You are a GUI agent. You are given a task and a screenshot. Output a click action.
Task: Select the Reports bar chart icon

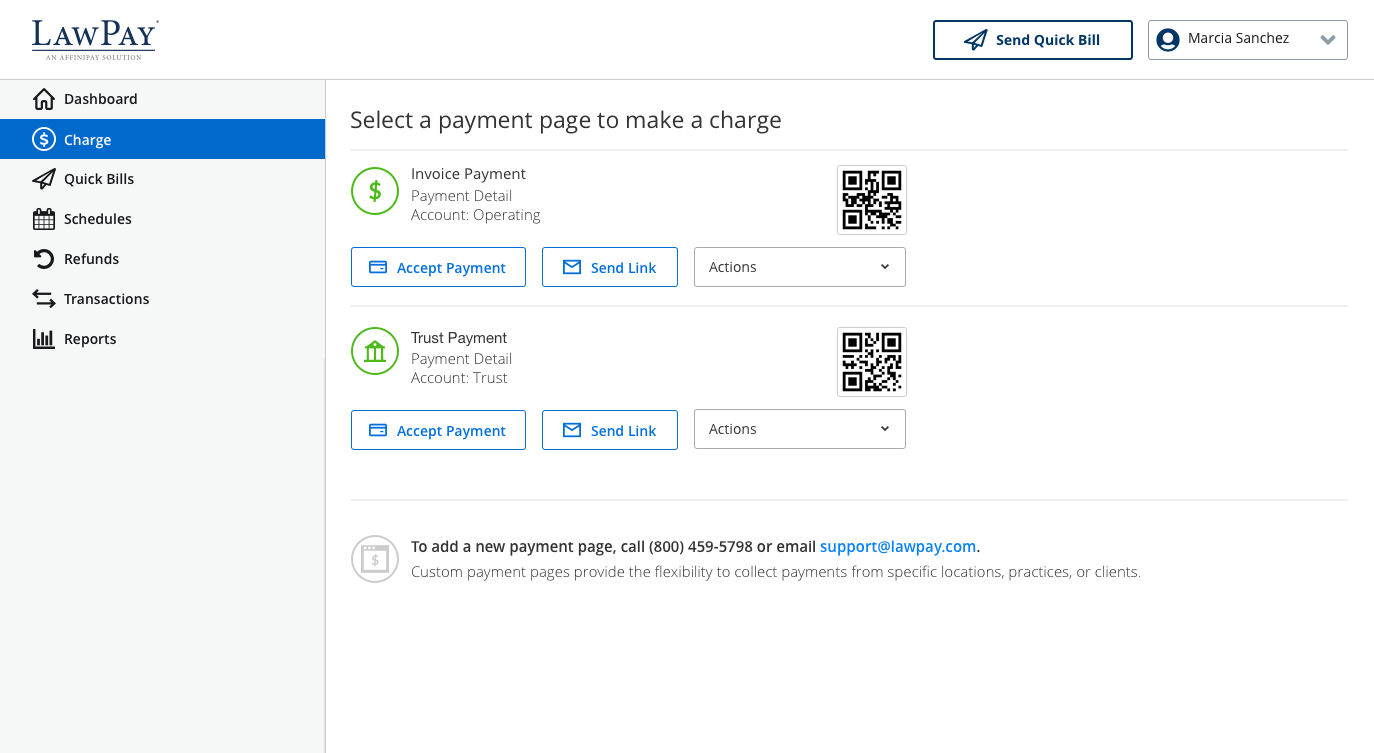tap(44, 338)
